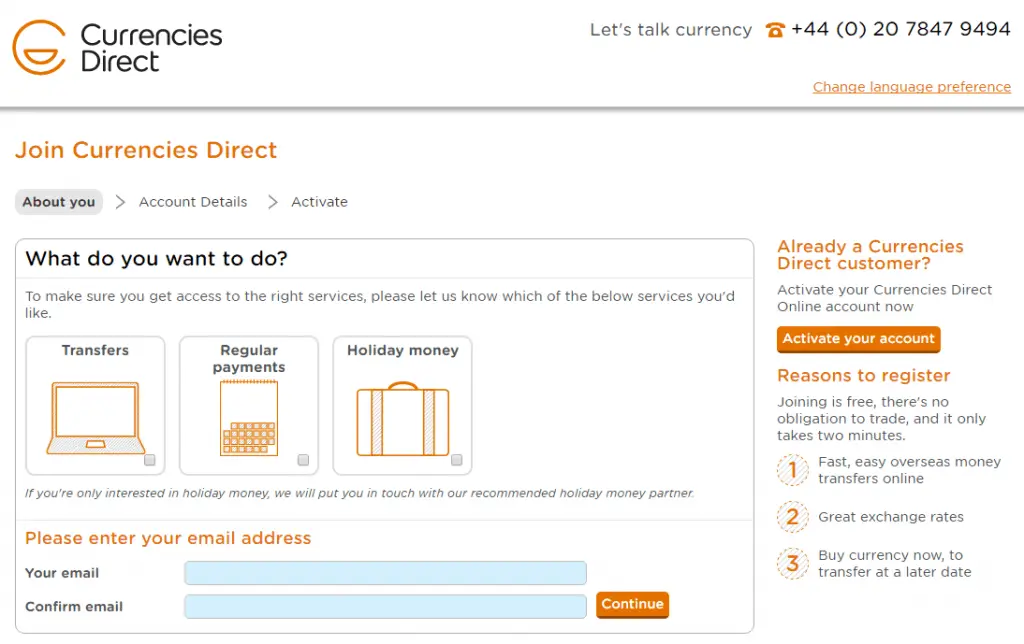Go to the Activate step

tap(319, 202)
